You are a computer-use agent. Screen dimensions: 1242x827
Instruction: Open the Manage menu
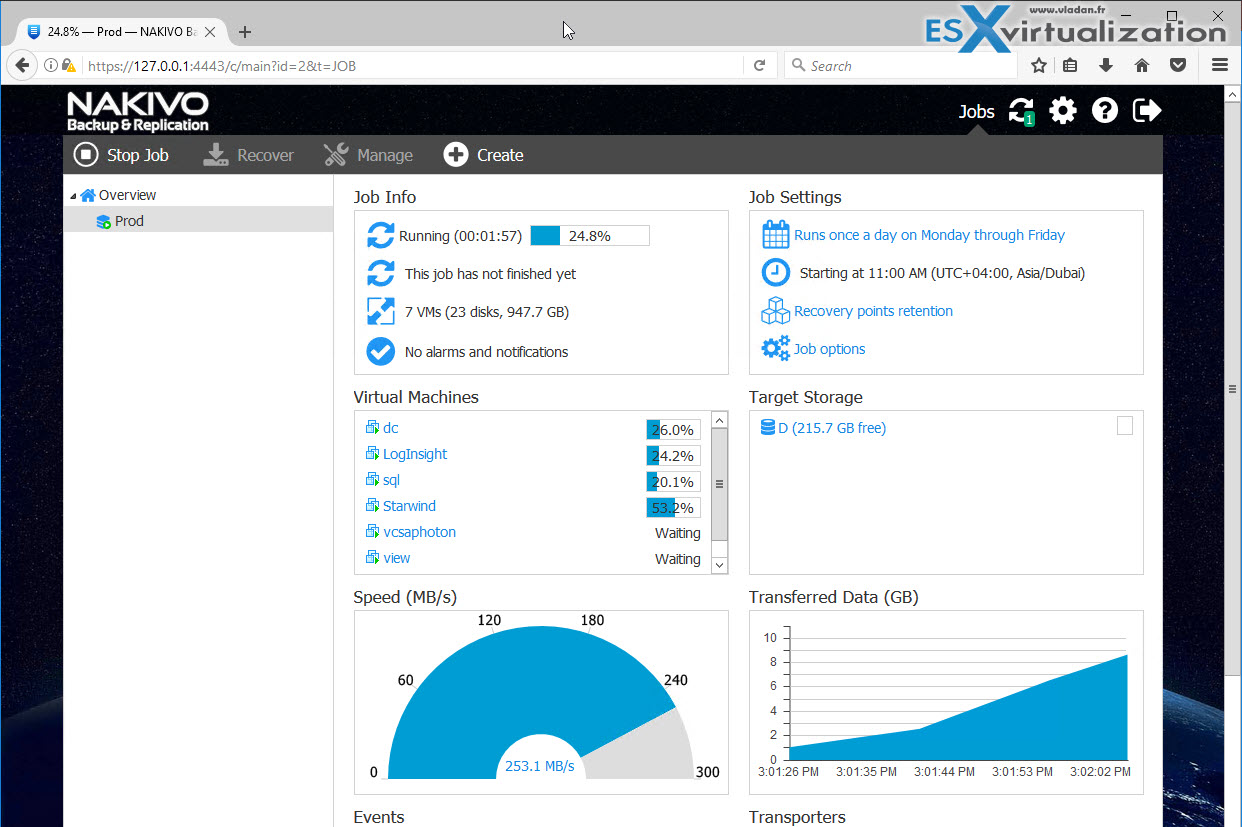point(368,155)
